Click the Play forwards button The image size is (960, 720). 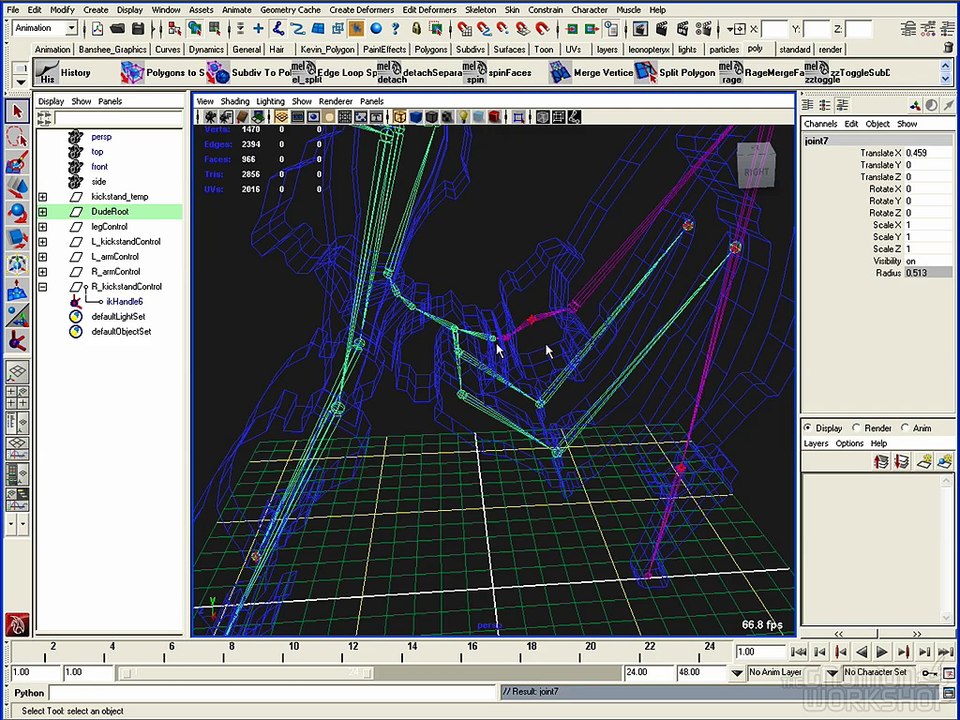[882, 652]
